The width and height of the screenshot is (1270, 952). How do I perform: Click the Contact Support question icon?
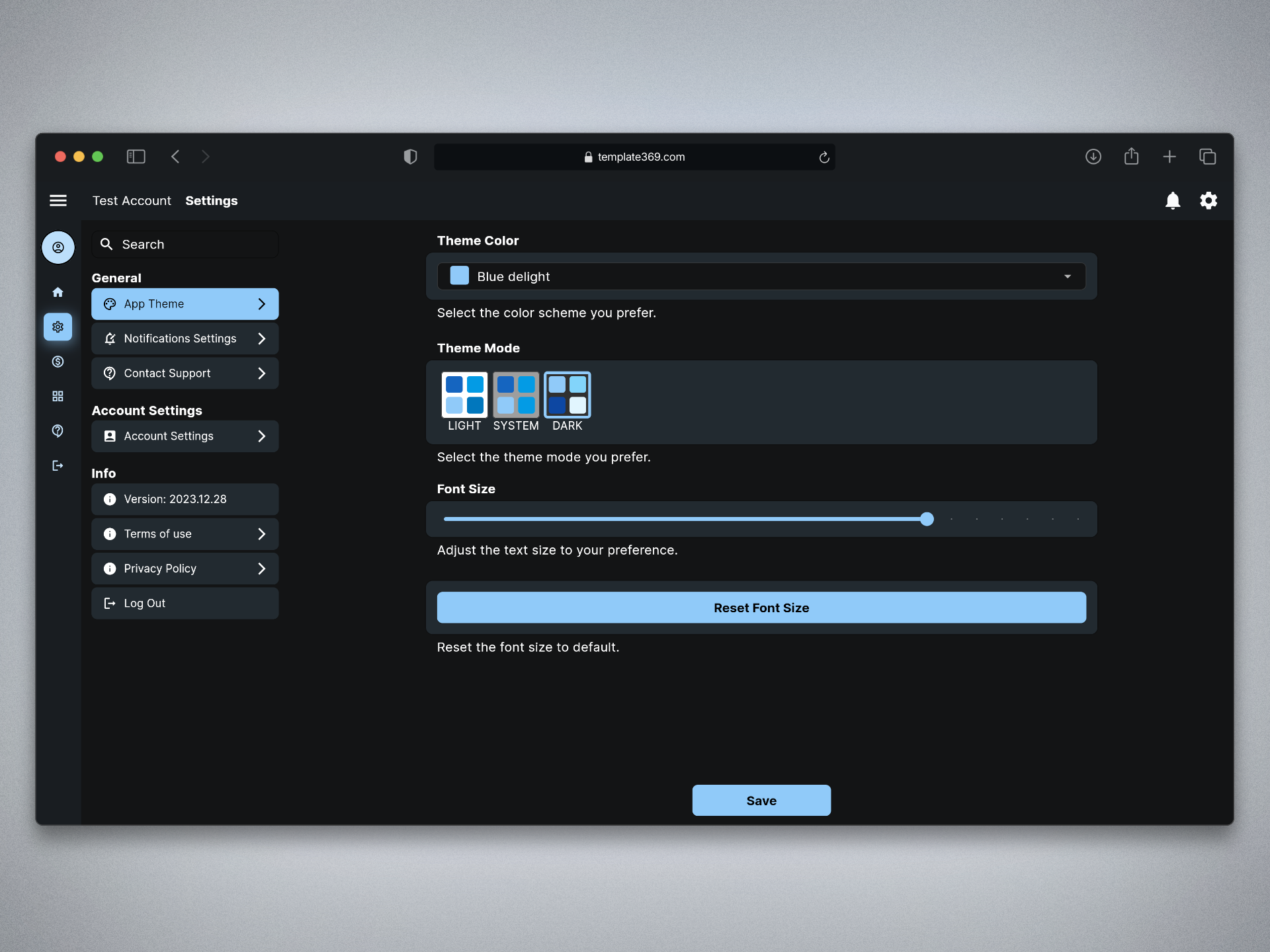click(x=110, y=374)
